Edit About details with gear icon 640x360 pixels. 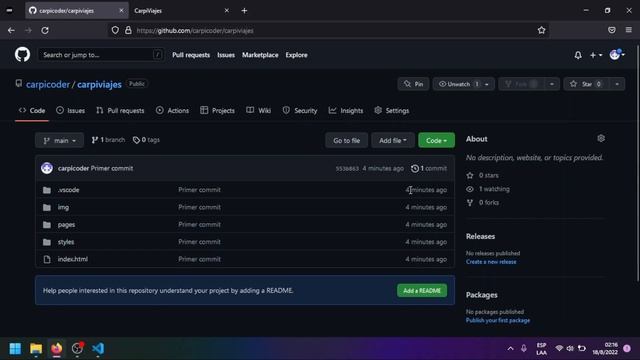click(x=601, y=139)
